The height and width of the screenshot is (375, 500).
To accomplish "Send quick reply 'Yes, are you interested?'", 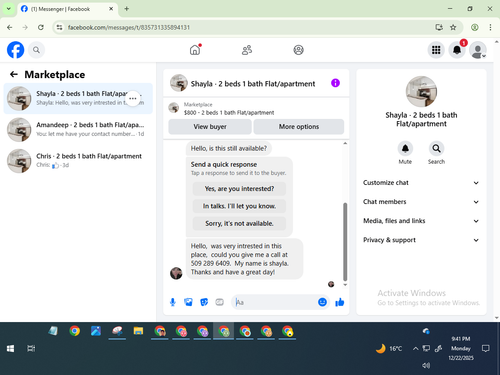I will pos(239,189).
